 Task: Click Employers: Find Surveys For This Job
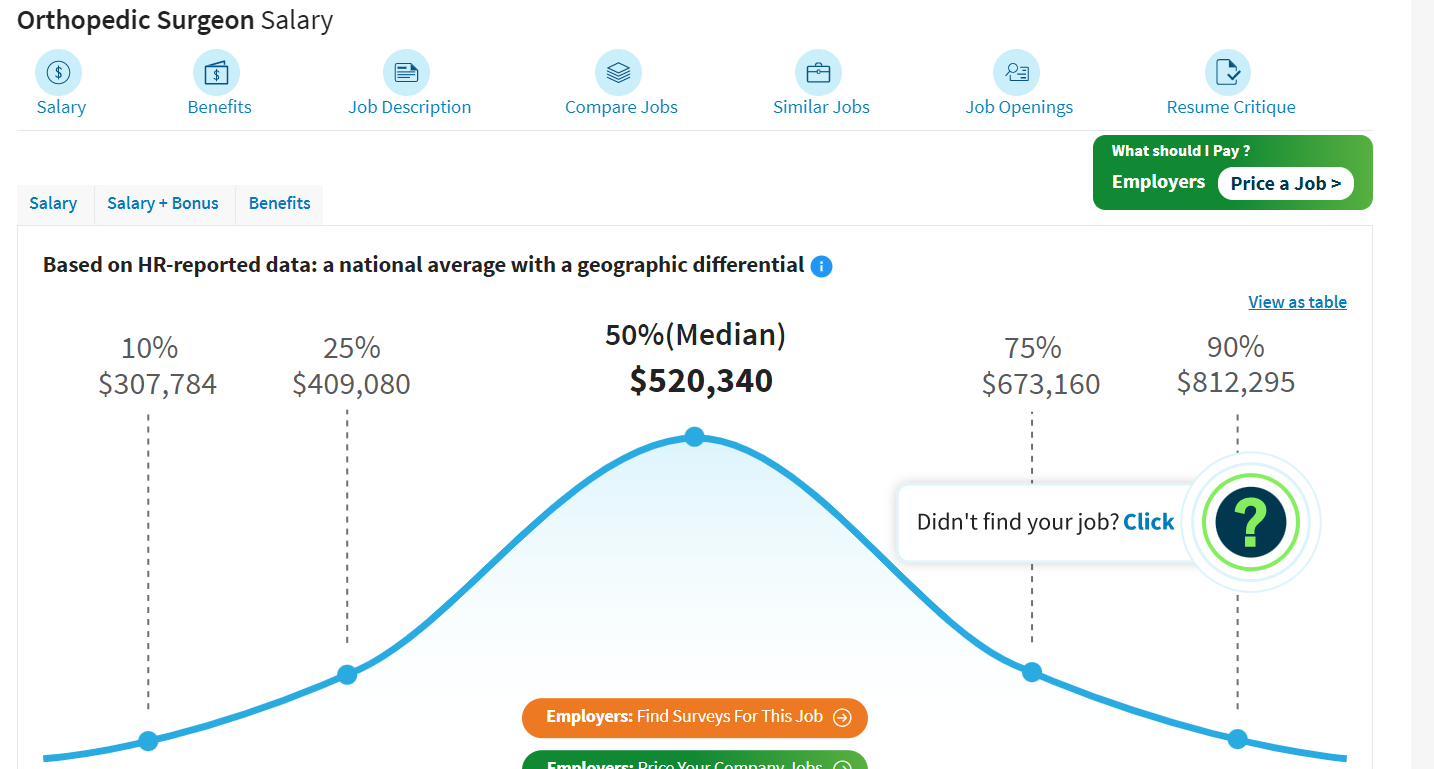tap(695, 717)
